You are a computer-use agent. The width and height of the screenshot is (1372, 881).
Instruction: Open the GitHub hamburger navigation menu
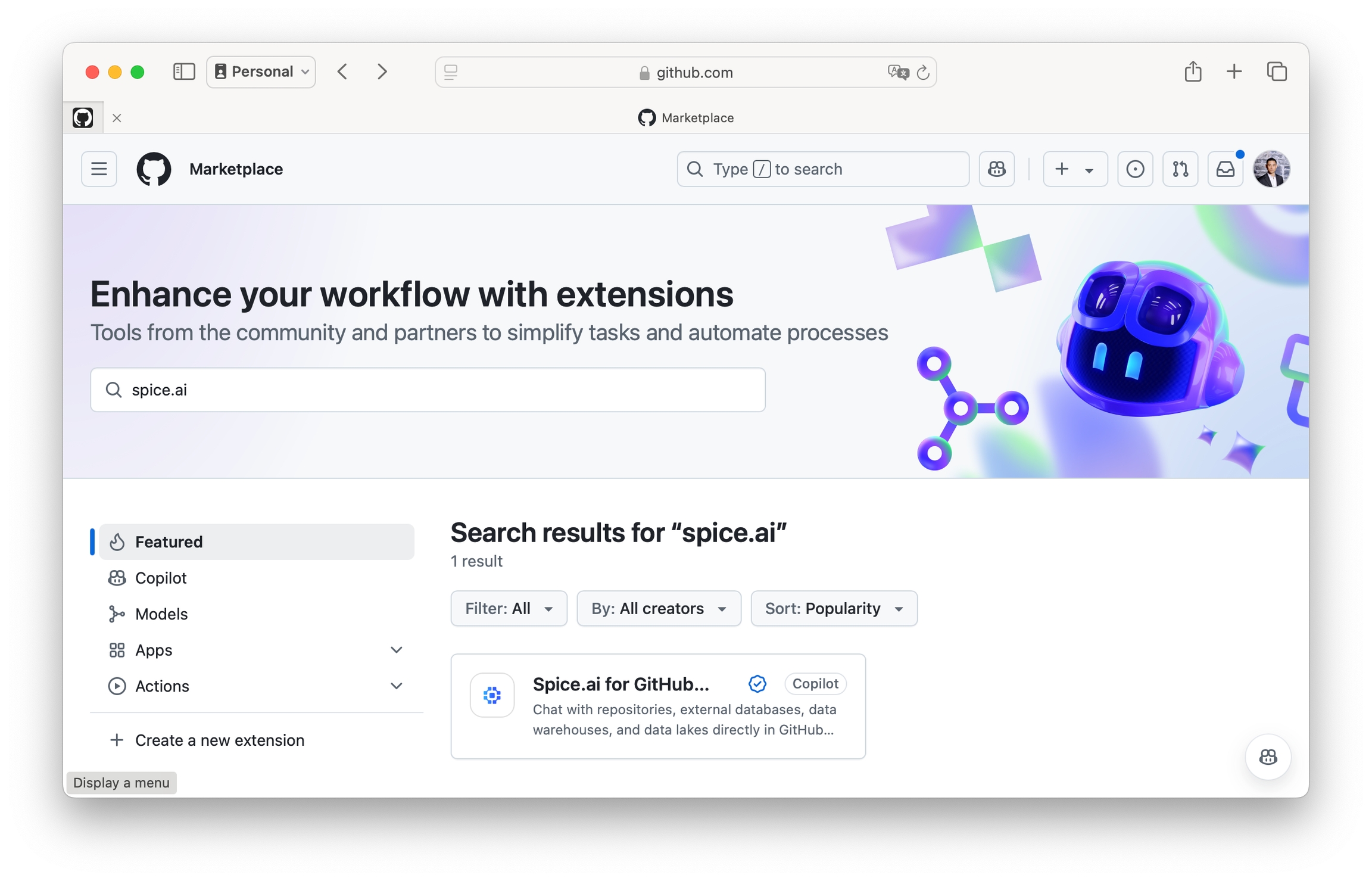(x=99, y=169)
